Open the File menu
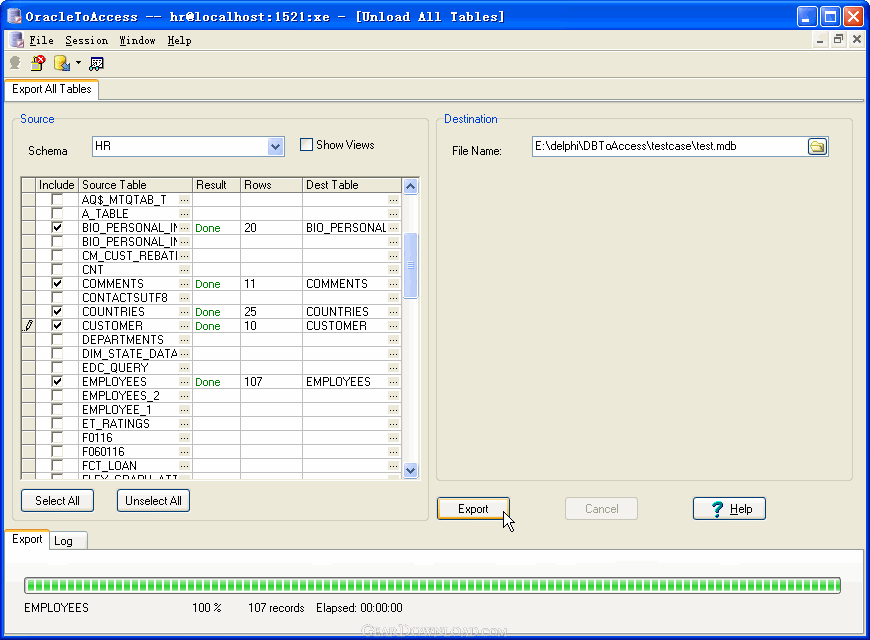This screenshot has height=640, width=870. [x=42, y=41]
